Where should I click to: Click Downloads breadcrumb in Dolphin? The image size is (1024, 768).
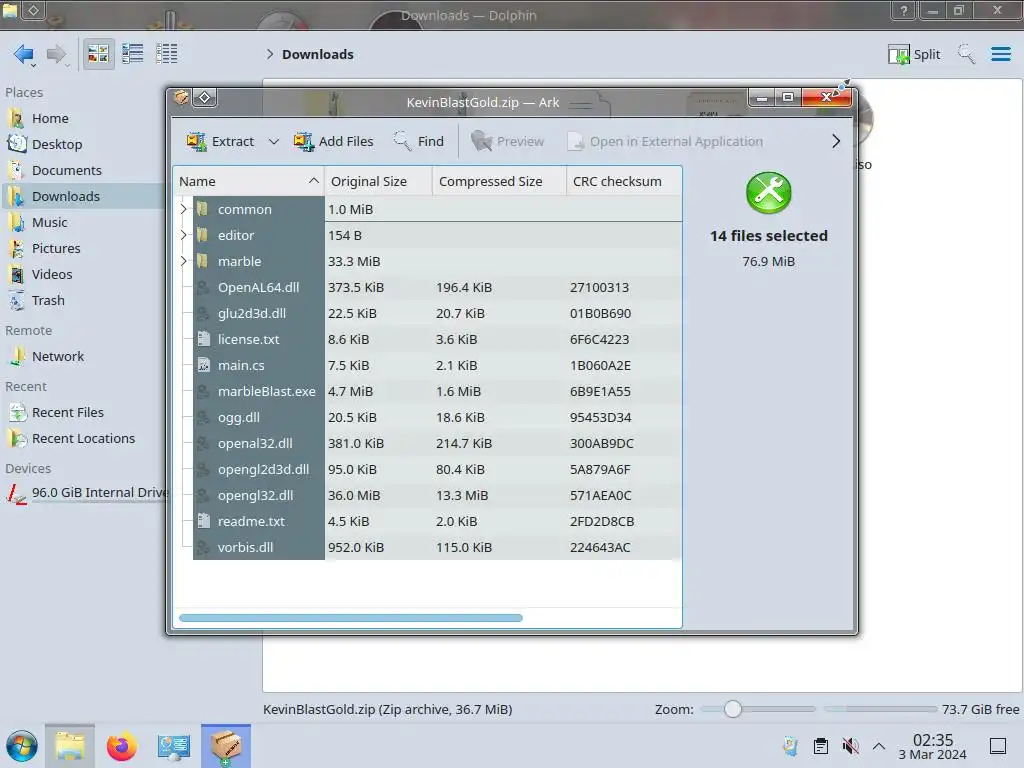318,54
